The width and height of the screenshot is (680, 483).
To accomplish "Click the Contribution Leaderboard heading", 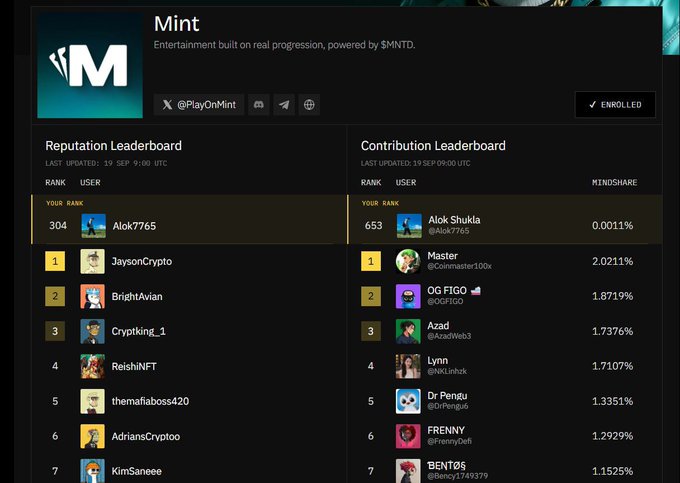I will (x=433, y=146).
